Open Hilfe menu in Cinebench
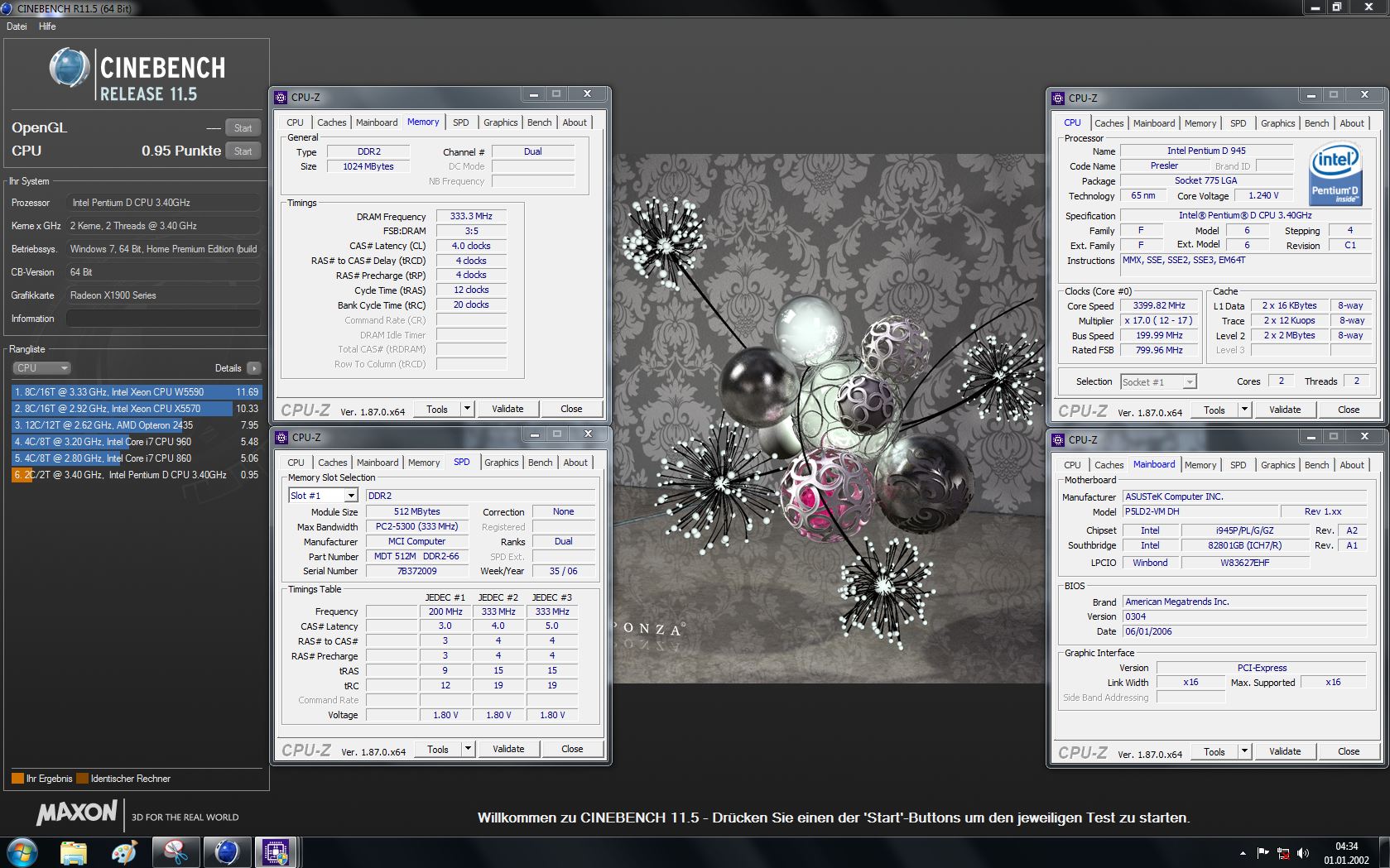Screen dimensions: 1390x868 point(47,26)
